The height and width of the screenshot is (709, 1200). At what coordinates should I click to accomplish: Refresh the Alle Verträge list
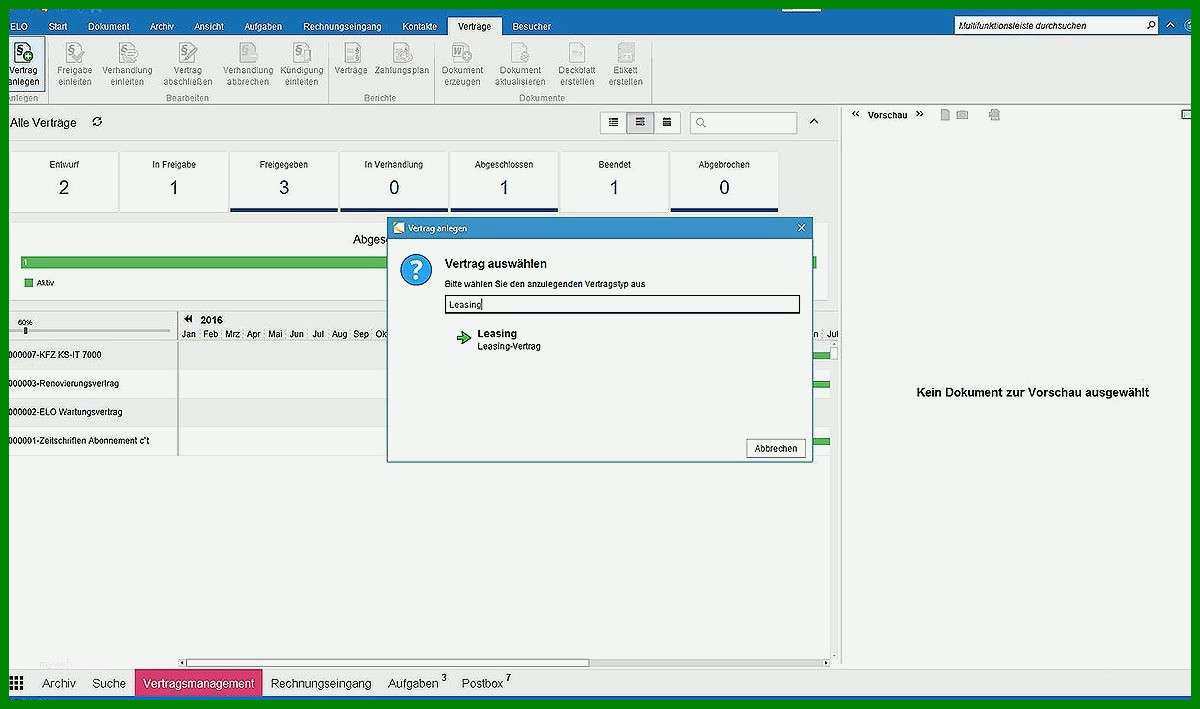pos(97,122)
